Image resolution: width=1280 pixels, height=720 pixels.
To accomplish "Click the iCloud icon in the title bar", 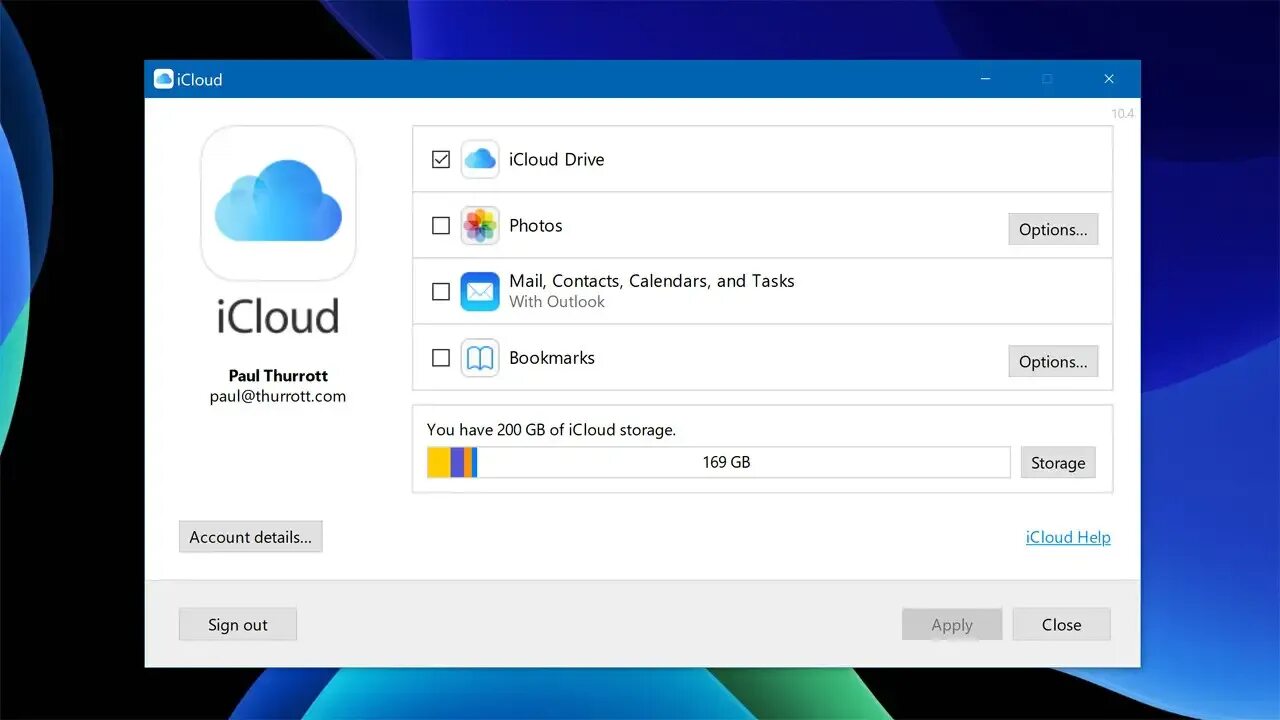I will pyautogui.click(x=163, y=78).
